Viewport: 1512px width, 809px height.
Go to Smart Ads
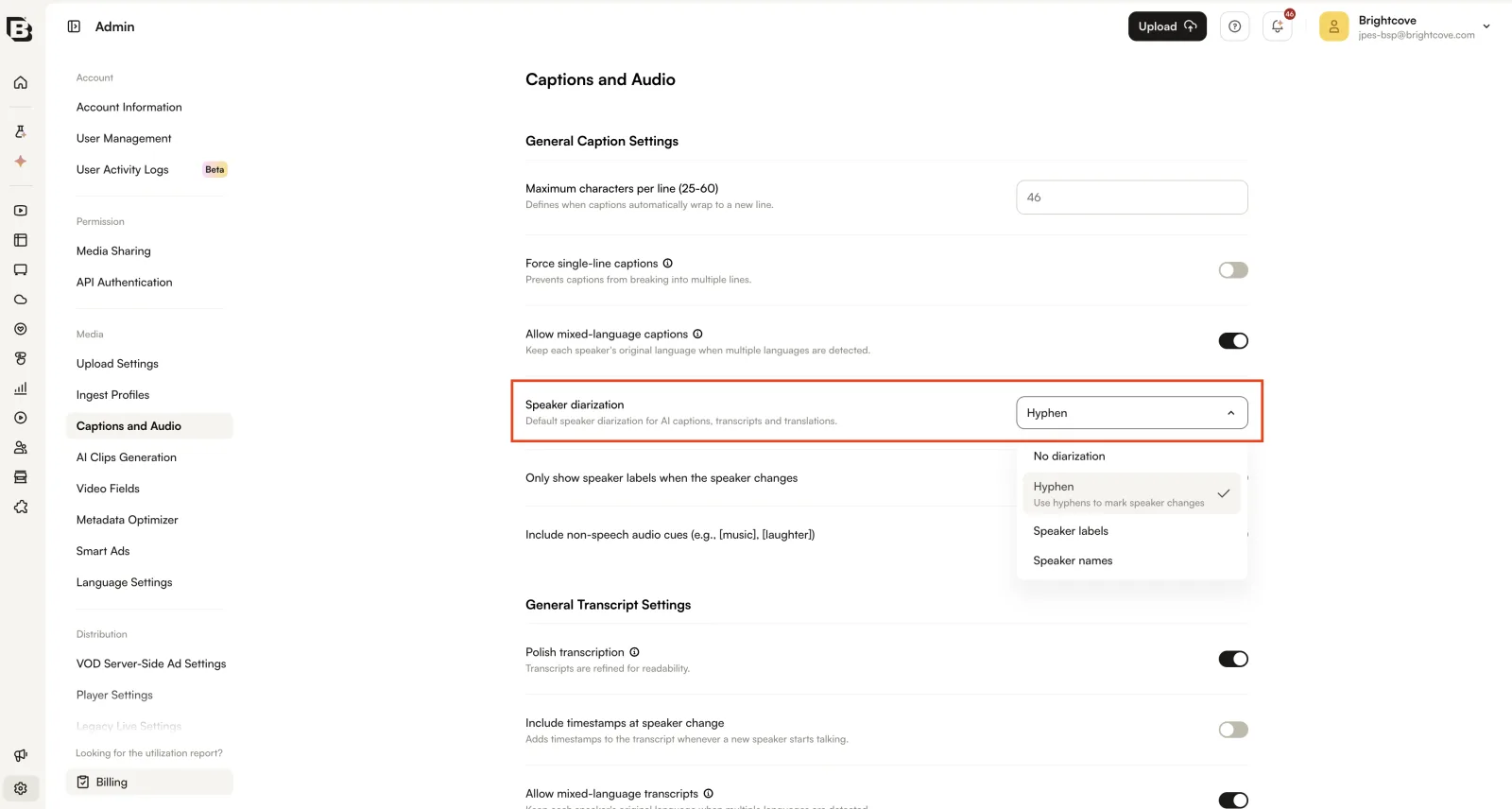(x=103, y=551)
